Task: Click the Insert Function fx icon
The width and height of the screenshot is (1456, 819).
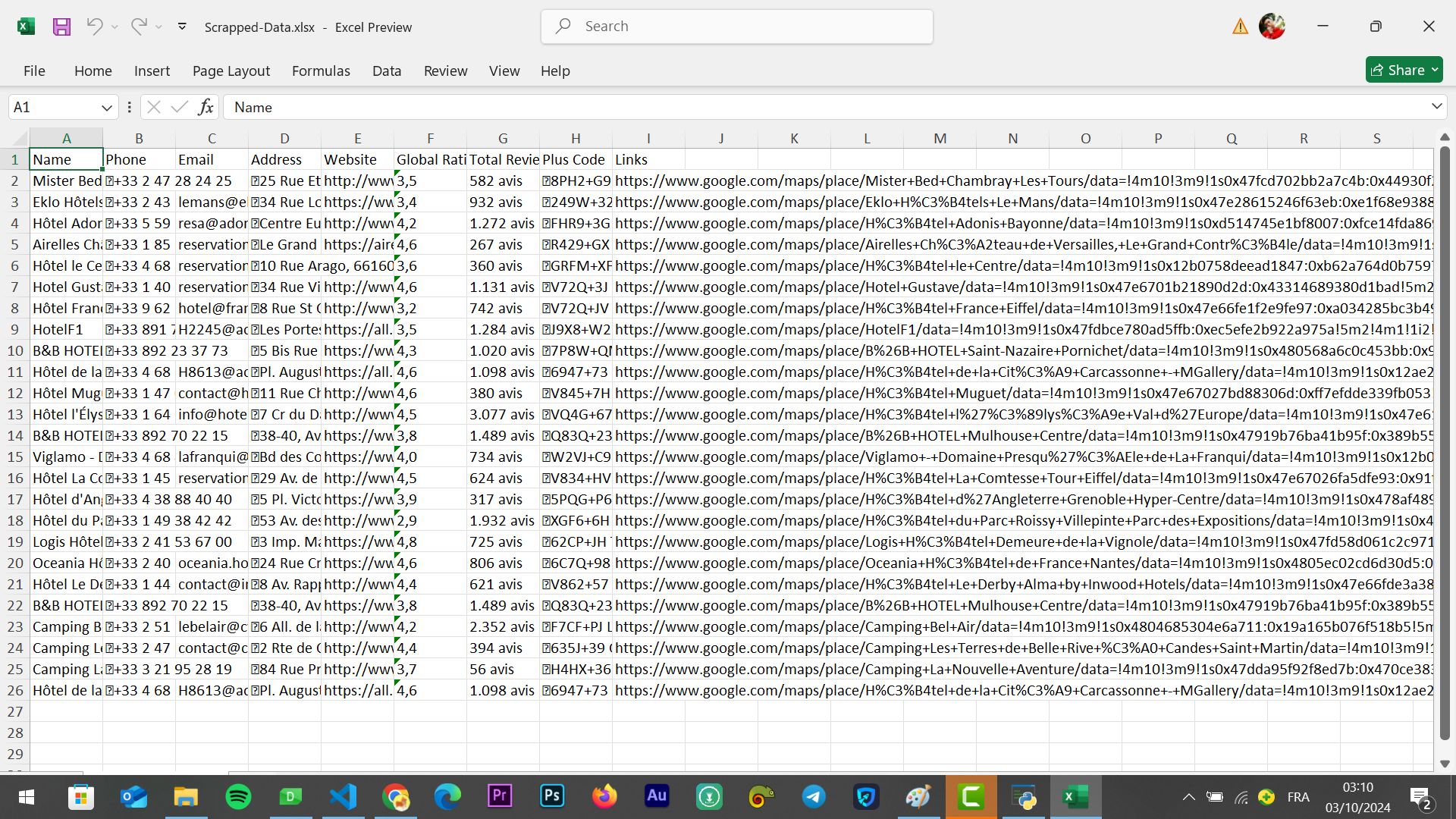Action: coord(206,108)
